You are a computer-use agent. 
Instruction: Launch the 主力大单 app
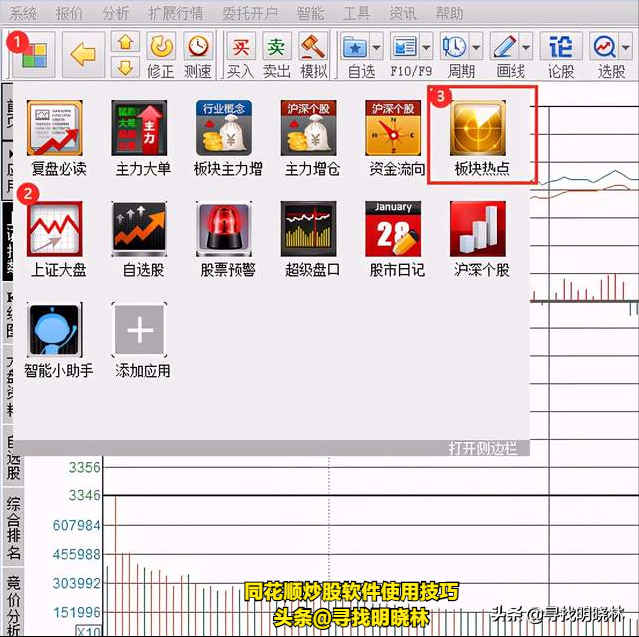(x=139, y=128)
